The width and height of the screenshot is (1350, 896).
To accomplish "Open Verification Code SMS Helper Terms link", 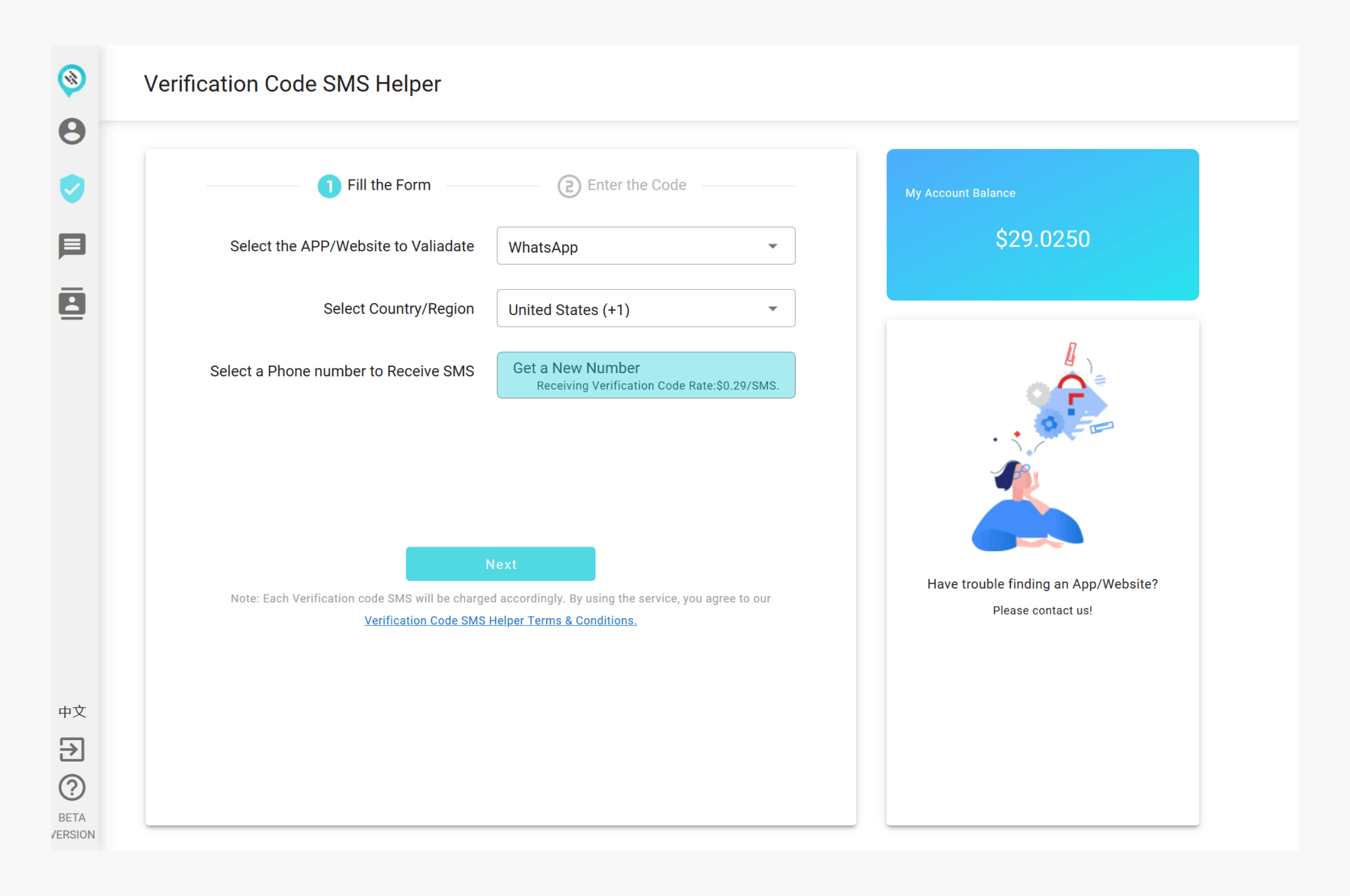I will pos(501,620).
